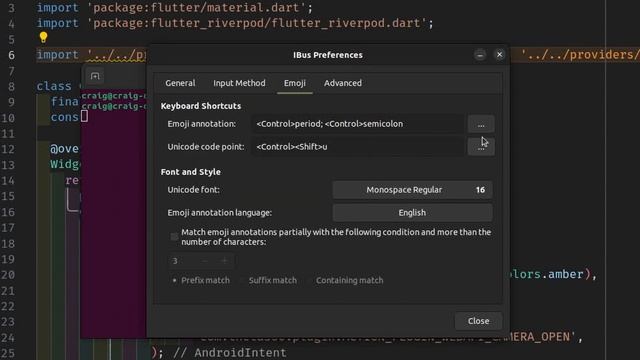
Task: Select Suffix match radio option
Action: [269, 280]
